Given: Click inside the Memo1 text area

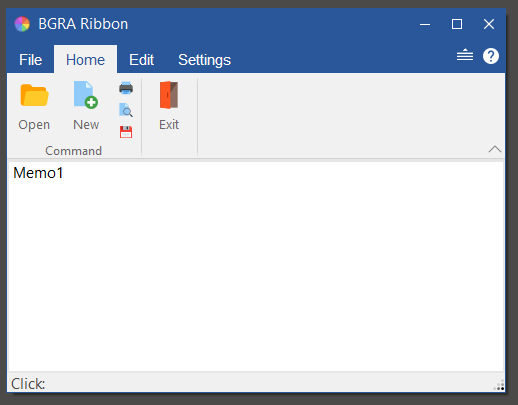Looking at the screenshot, I should pyautogui.click(x=256, y=267).
